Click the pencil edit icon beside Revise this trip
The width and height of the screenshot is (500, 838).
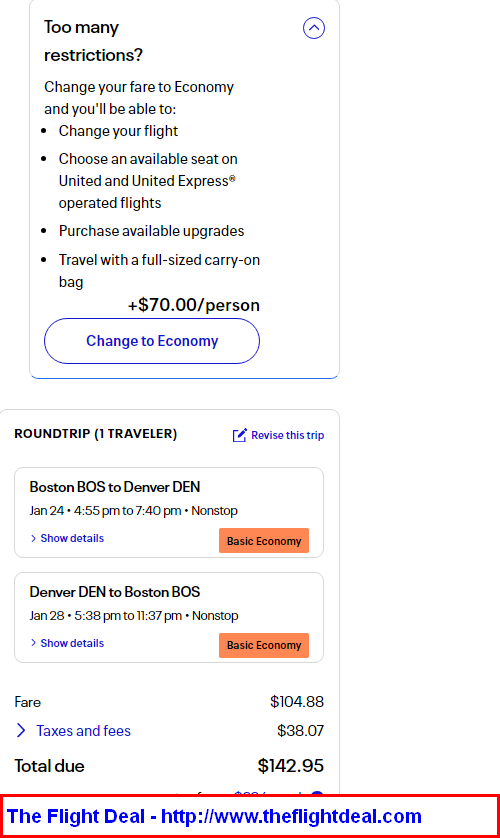click(240, 435)
